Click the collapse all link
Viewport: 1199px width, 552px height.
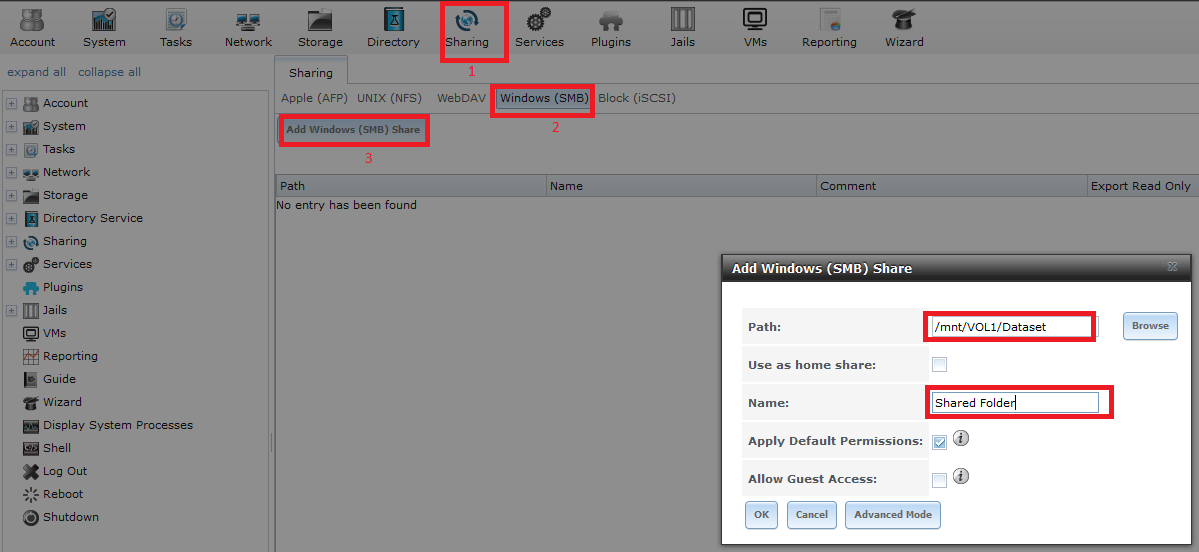(x=109, y=72)
